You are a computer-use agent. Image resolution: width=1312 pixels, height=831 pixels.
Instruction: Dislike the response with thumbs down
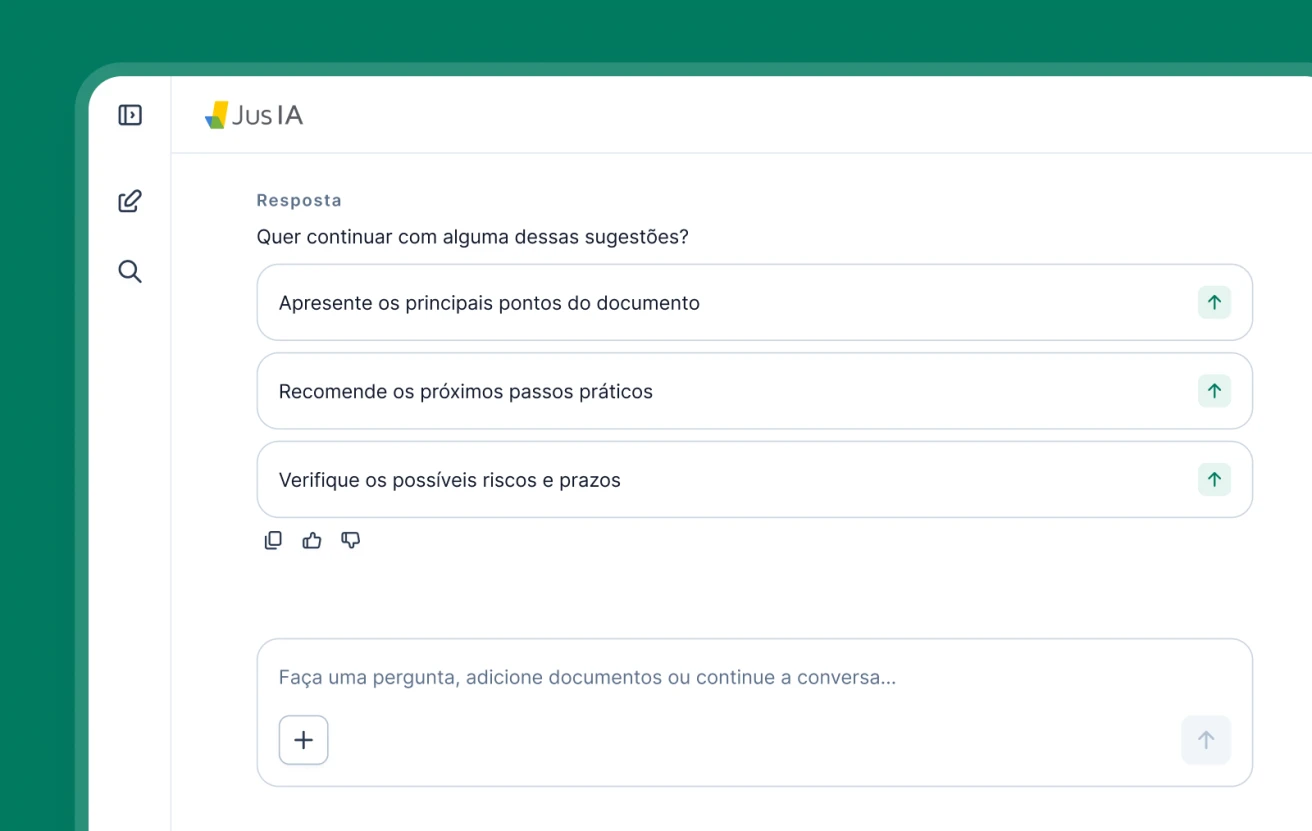coord(350,541)
